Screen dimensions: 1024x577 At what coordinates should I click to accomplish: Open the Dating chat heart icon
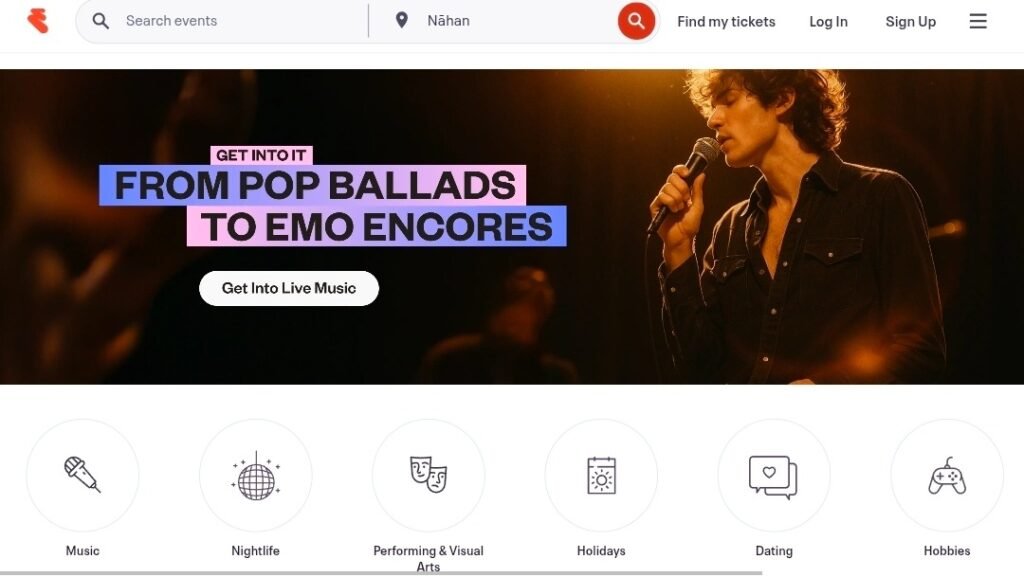[x=774, y=475]
